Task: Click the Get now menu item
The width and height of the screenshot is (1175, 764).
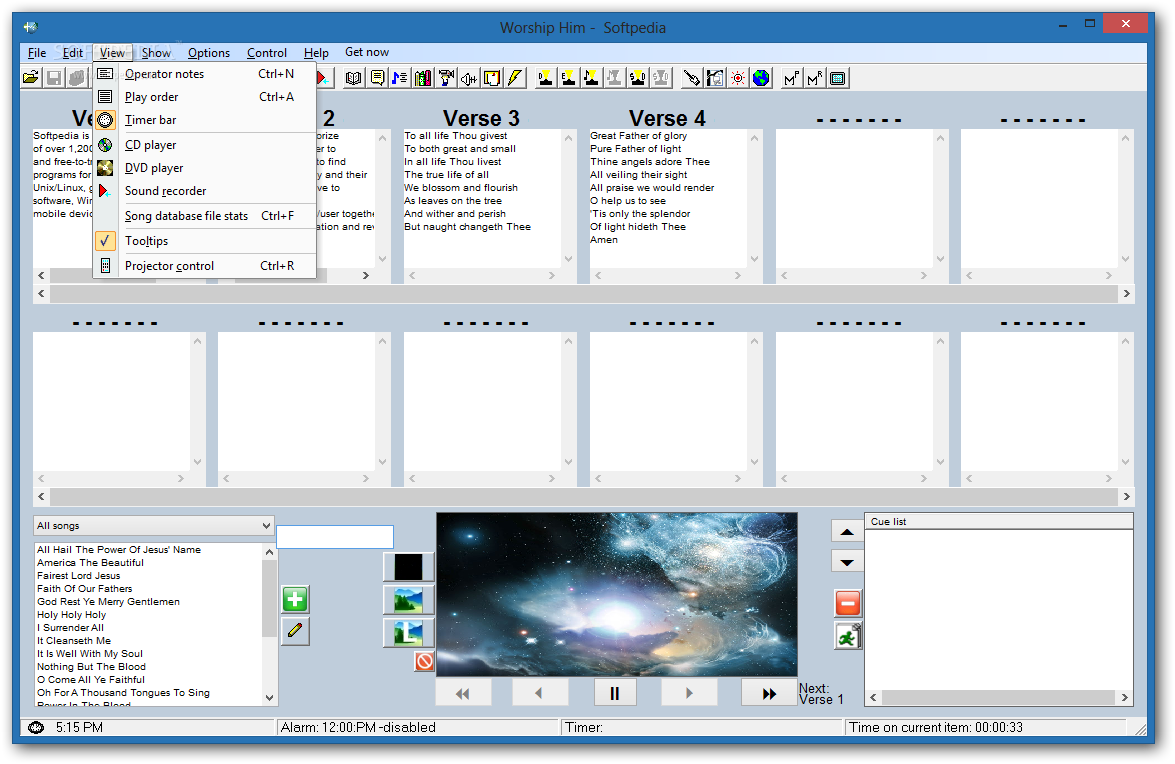Action: pyautogui.click(x=366, y=52)
